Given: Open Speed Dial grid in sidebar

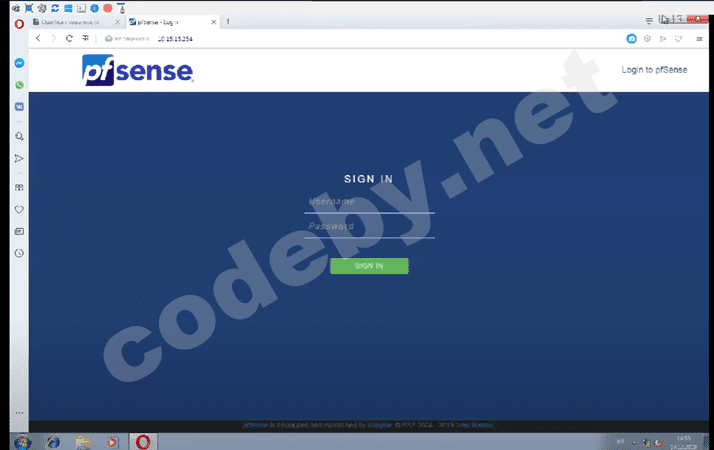Looking at the screenshot, I should [19, 188].
